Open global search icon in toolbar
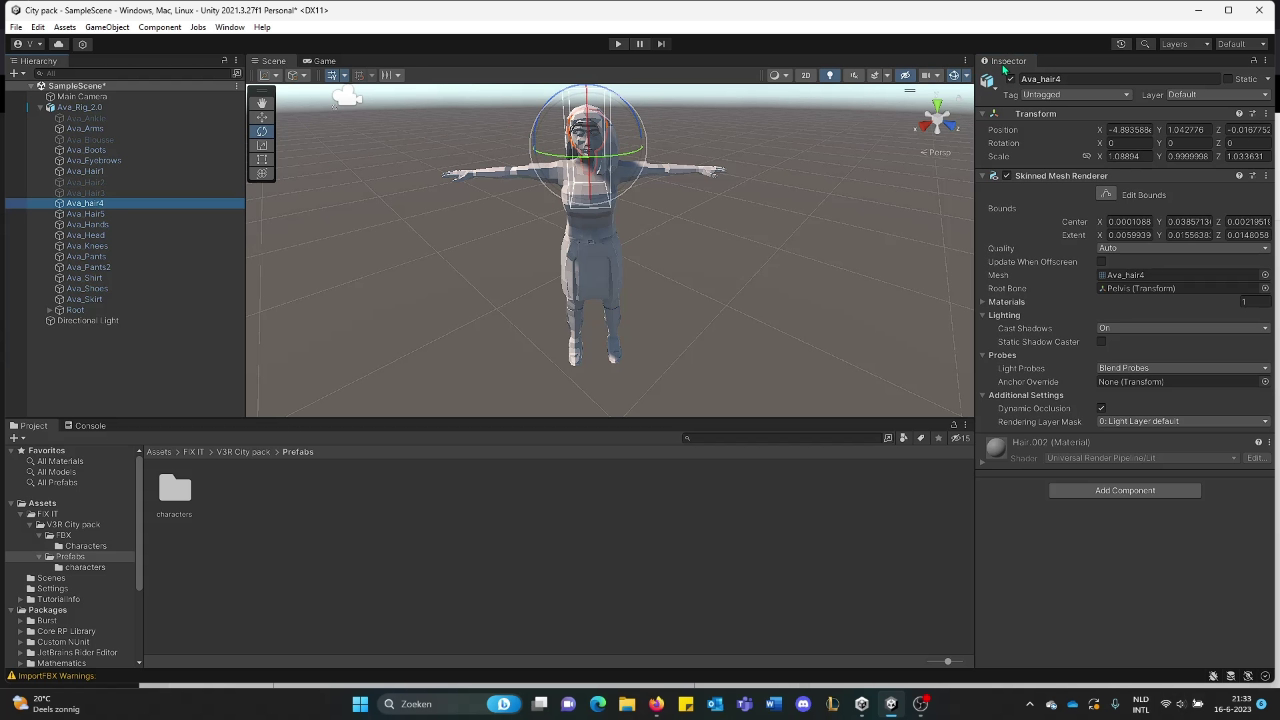 coord(1145,44)
